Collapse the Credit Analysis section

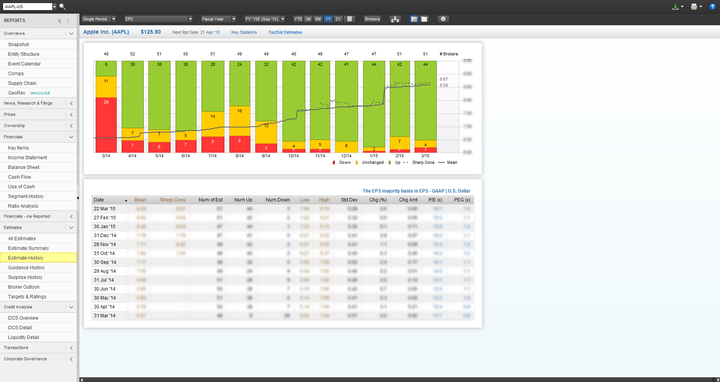(x=71, y=307)
